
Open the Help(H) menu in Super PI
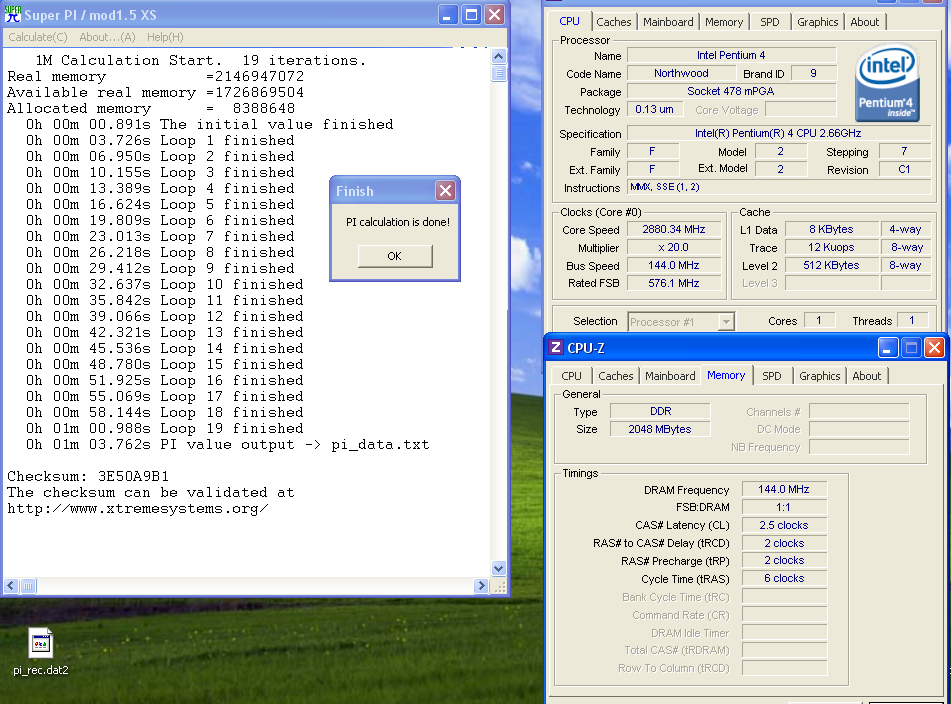pyautogui.click(x=165, y=37)
